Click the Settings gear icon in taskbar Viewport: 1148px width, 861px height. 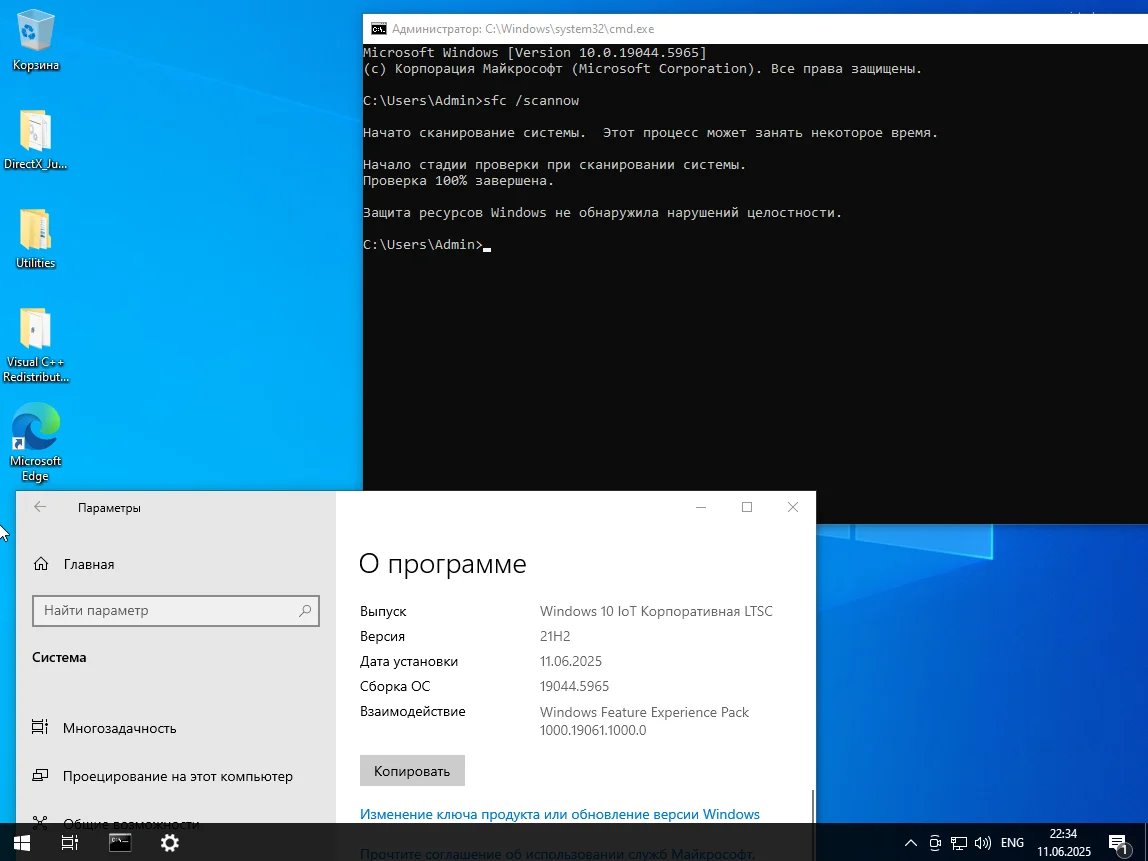pyautogui.click(x=170, y=843)
